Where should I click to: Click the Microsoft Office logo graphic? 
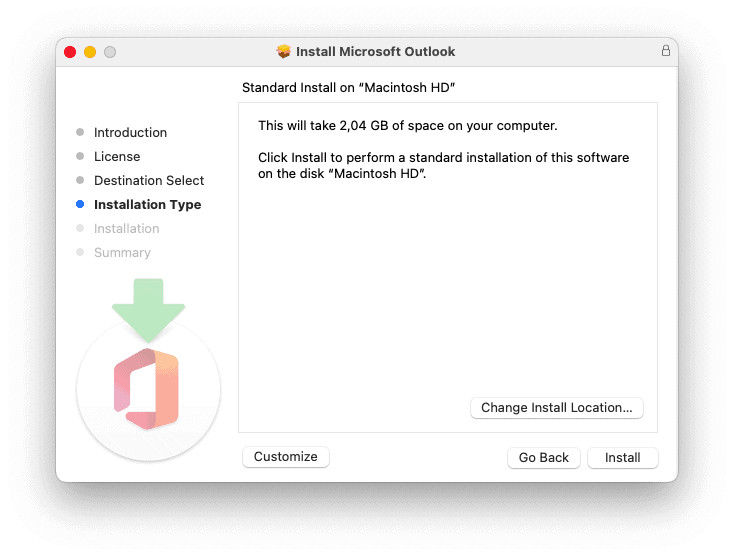click(147, 388)
